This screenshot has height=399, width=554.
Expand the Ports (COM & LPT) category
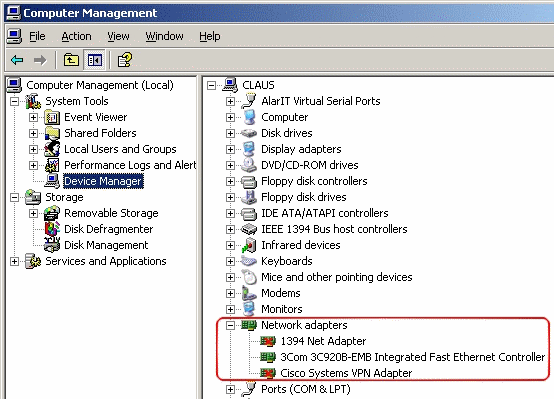pyautogui.click(x=230, y=389)
